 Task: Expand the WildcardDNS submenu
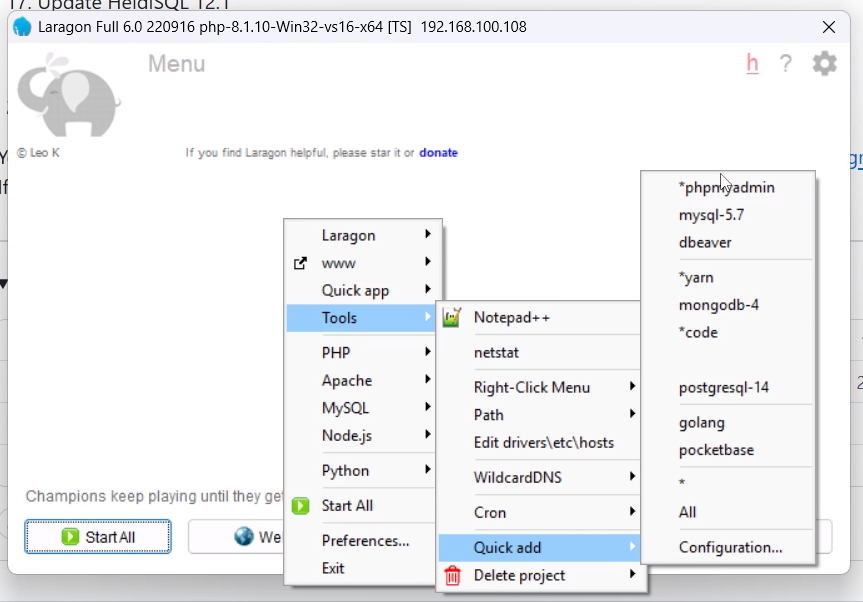[x=539, y=477]
